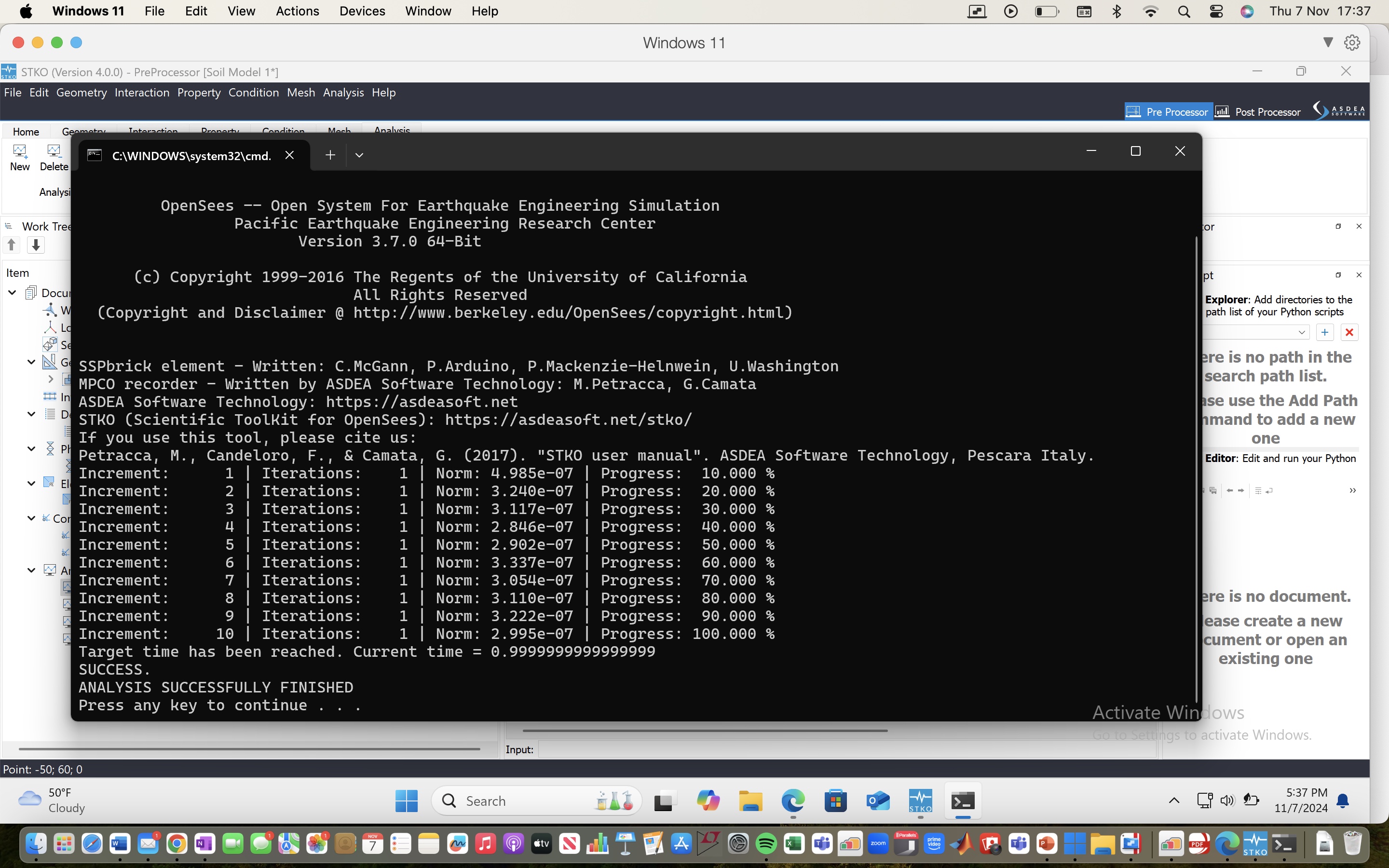Remove the Python search path with the red X
Viewport: 1389px width, 868px height.
[1349, 332]
